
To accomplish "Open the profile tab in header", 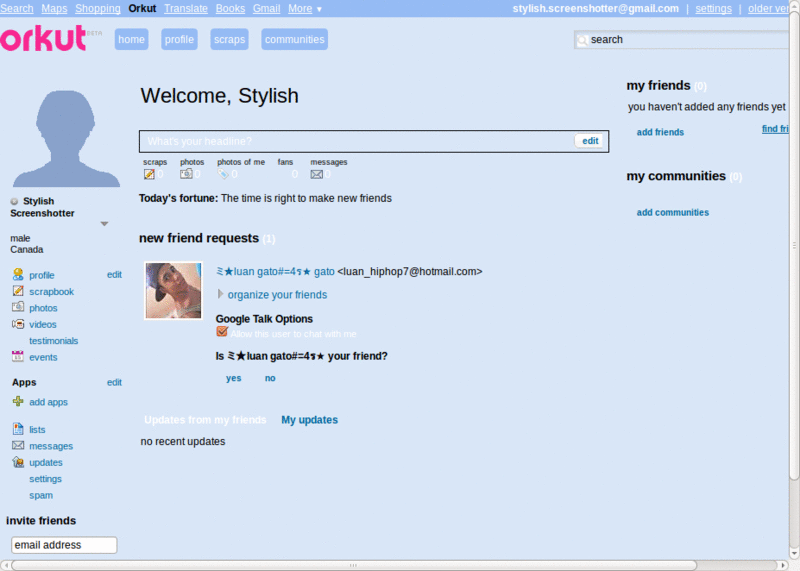I will [179, 39].
